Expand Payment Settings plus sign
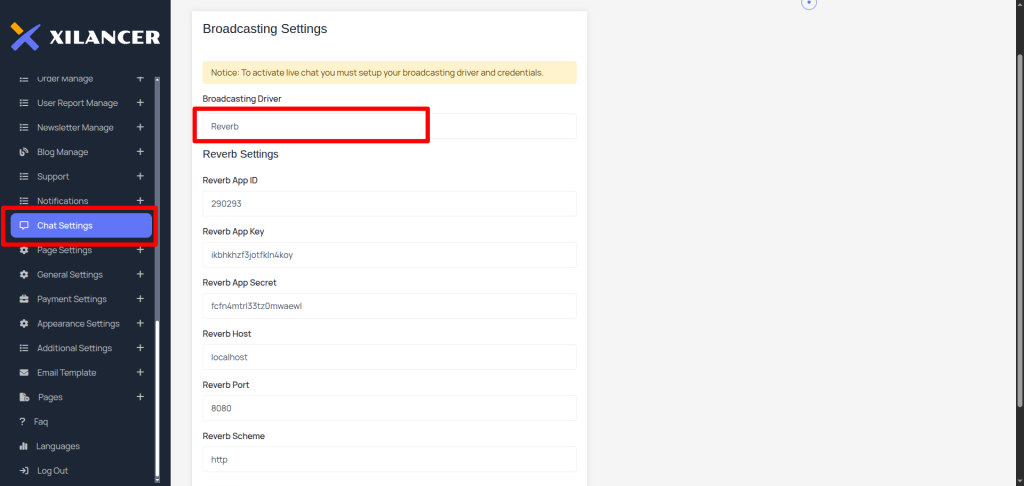Screen dimensions: 1024x486 click(x=140, y=299)
